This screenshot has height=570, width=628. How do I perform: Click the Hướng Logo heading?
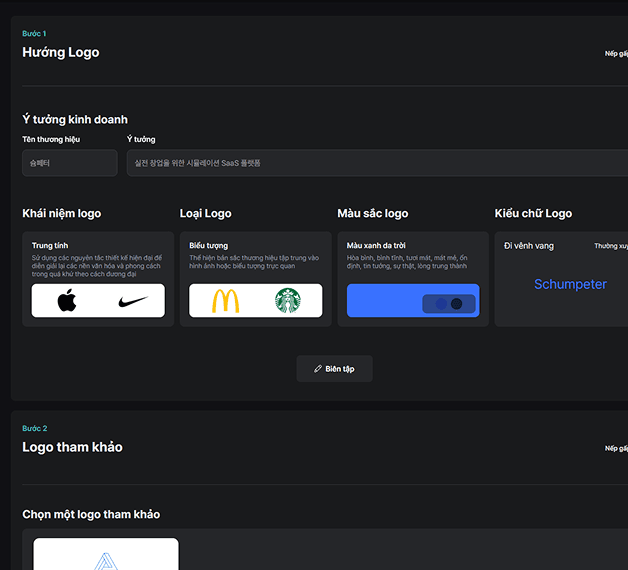[x=61, y=52]
